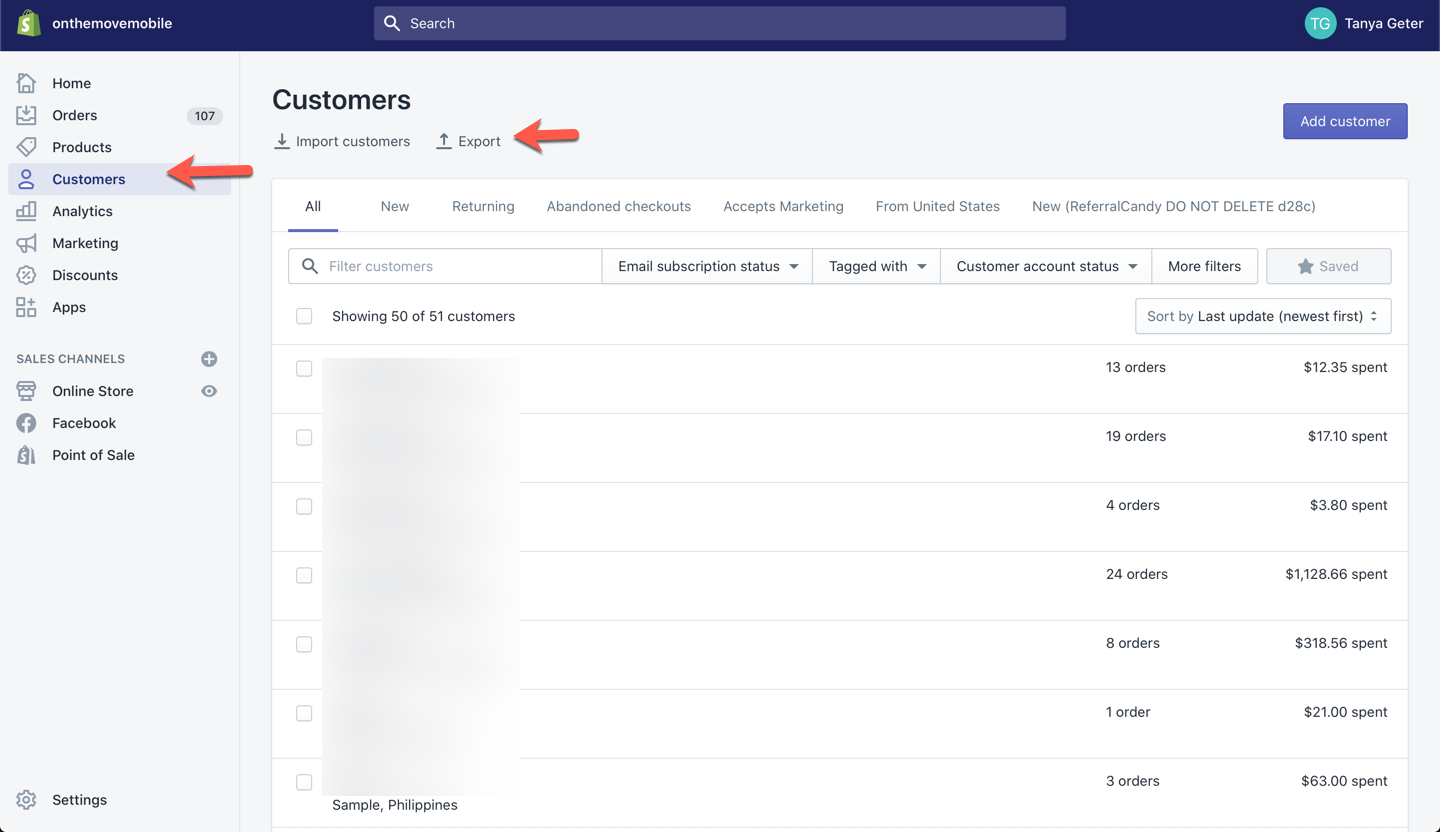Screen dimensions: 1440x832
Task: Click the Point of Sale bag icon
Action: click(27, 455)
